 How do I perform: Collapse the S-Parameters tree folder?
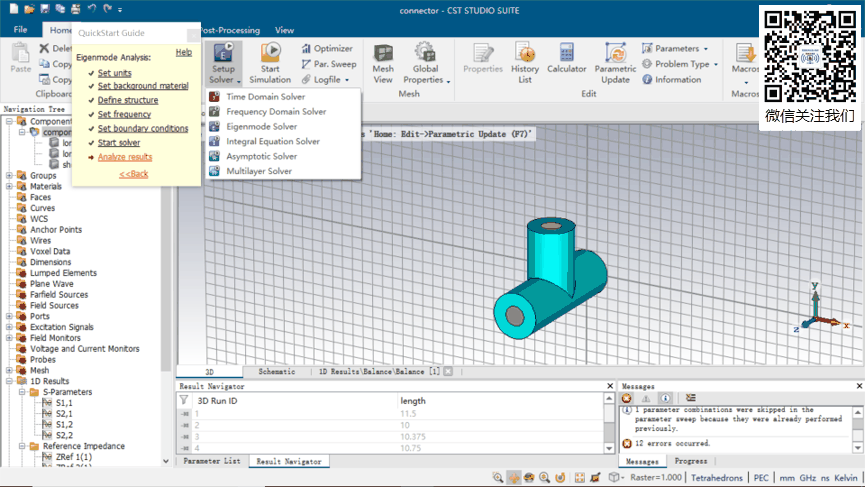[x=21, y=392]
